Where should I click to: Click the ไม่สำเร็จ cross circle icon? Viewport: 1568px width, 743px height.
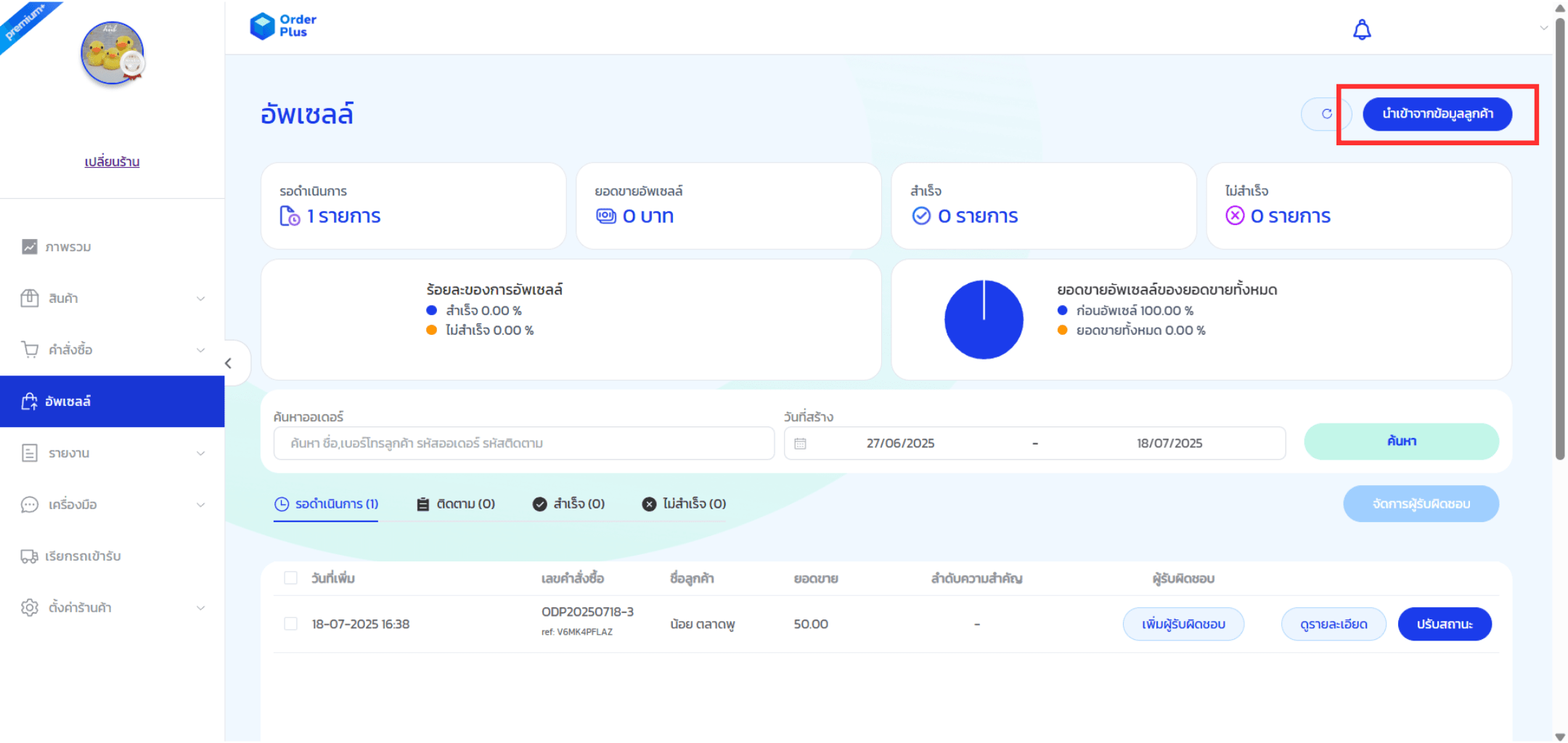point(1235,216)
